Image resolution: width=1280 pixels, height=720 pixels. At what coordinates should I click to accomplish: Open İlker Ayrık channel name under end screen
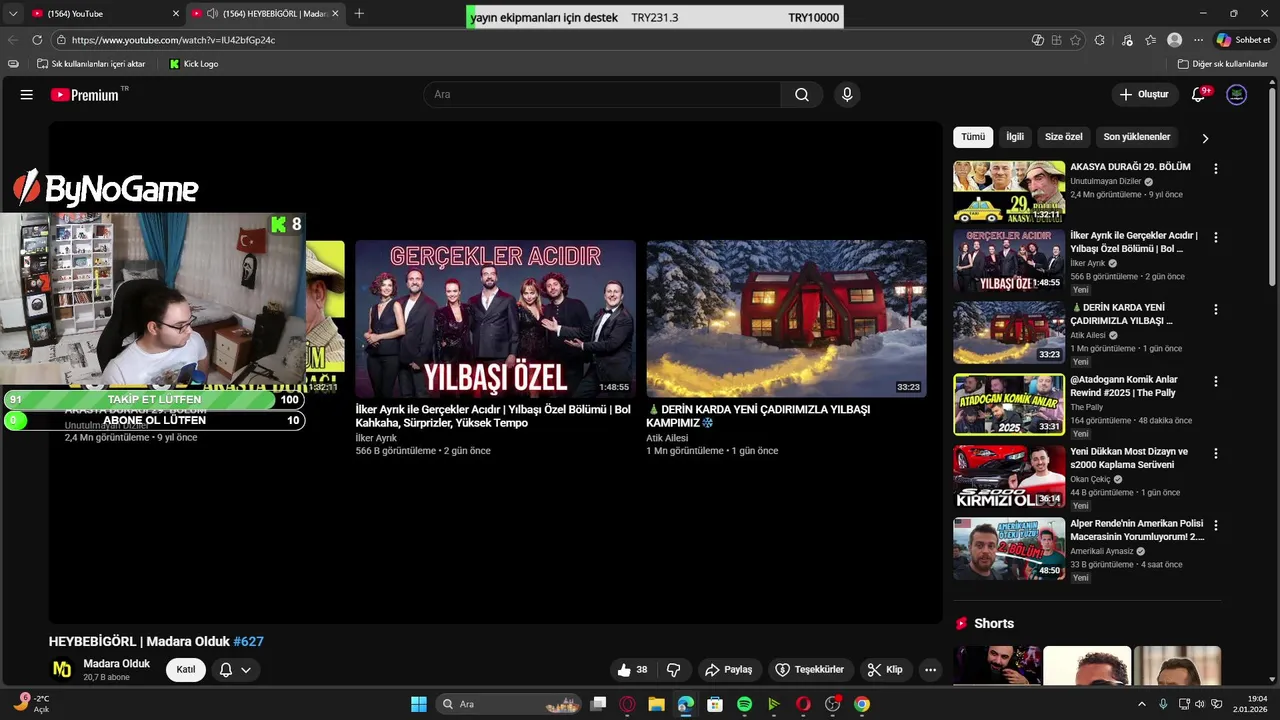click(376, 438)
